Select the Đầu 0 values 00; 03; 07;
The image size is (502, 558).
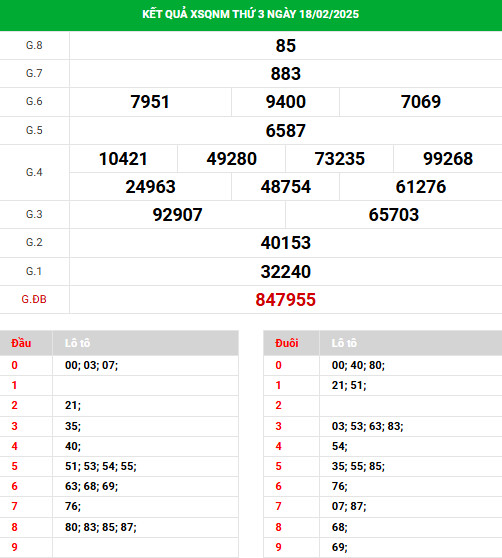pyautogui.click(x=91, y=365)
